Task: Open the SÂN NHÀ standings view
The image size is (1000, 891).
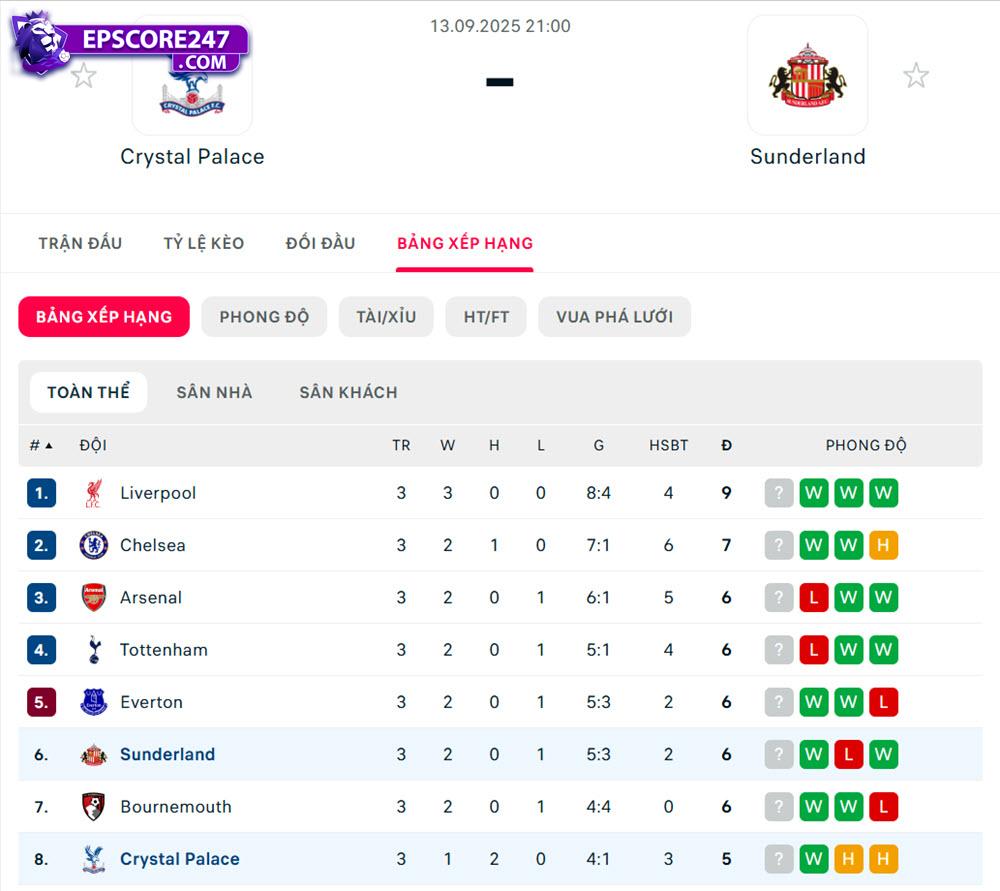Action: click(213, 392)
